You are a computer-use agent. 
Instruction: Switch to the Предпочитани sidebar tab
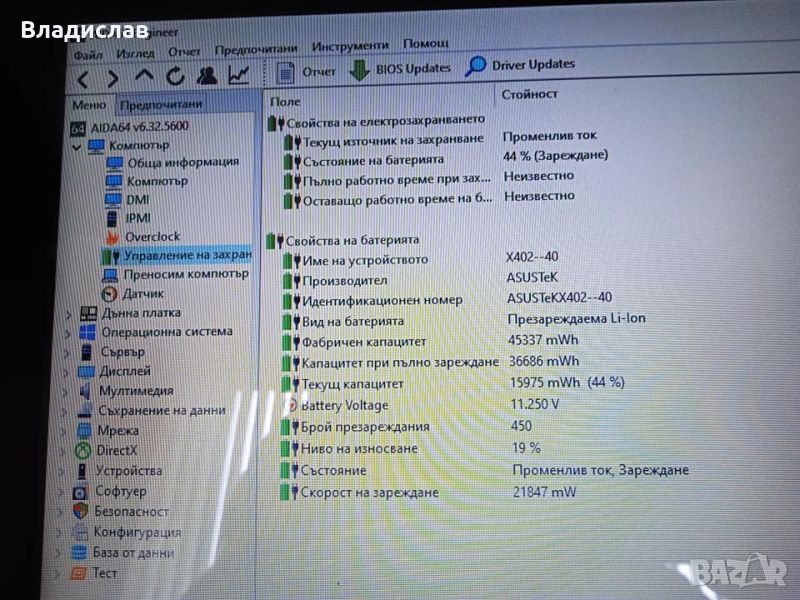[161, 104]
